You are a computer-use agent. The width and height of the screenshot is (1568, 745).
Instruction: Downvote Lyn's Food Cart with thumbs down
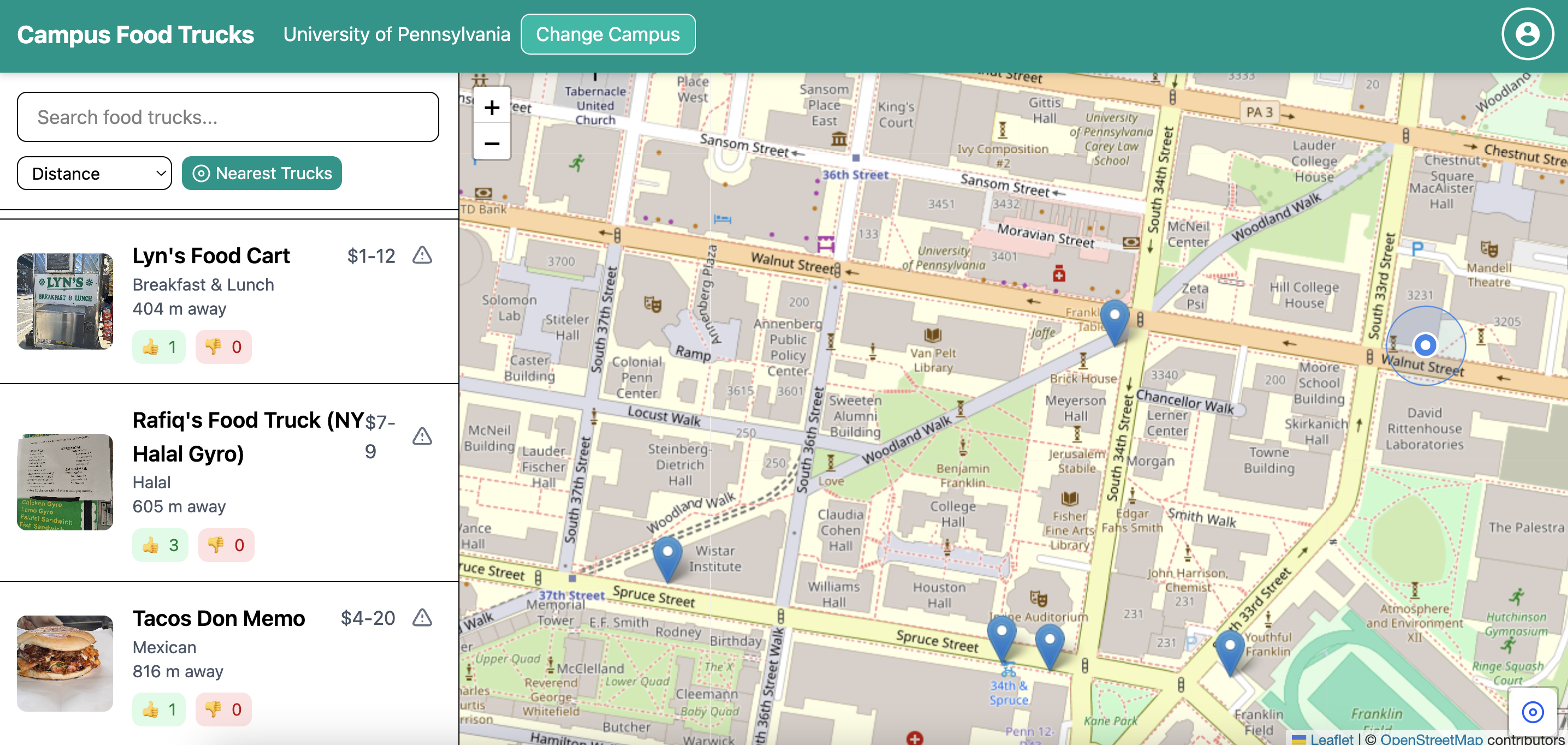pyautogui.click(x=223, y=347)
